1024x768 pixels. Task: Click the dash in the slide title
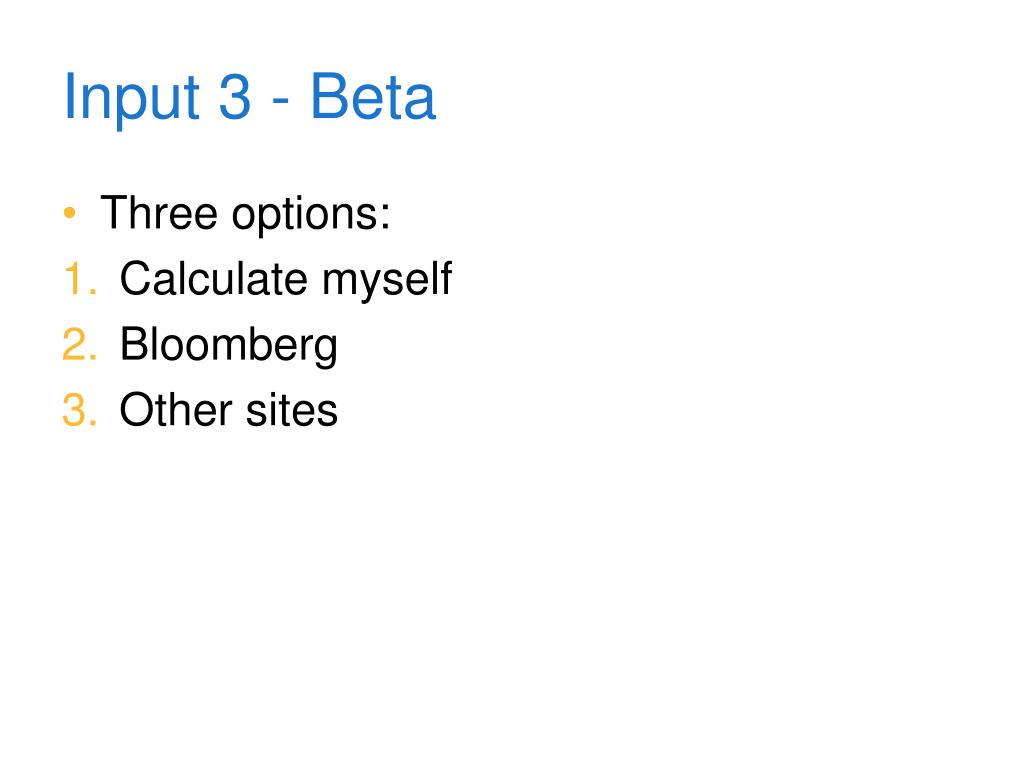280,102
